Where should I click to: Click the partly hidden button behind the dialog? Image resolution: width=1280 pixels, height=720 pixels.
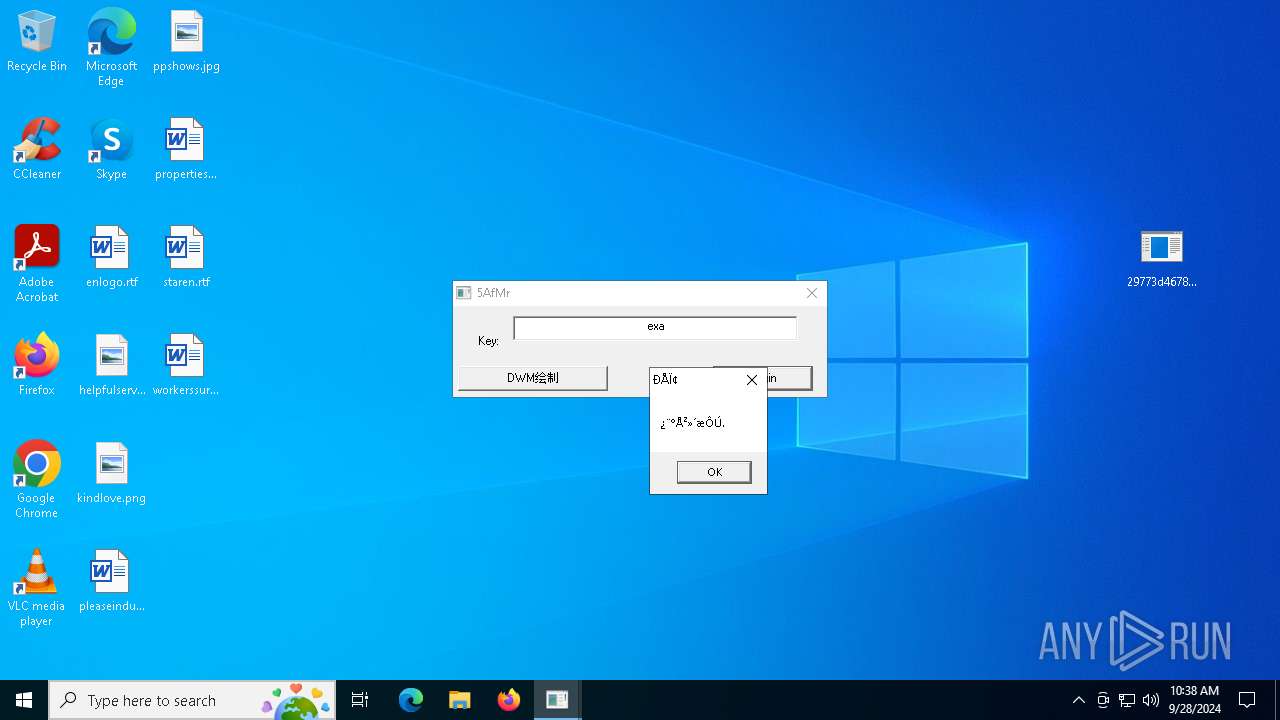coord(789,378)
